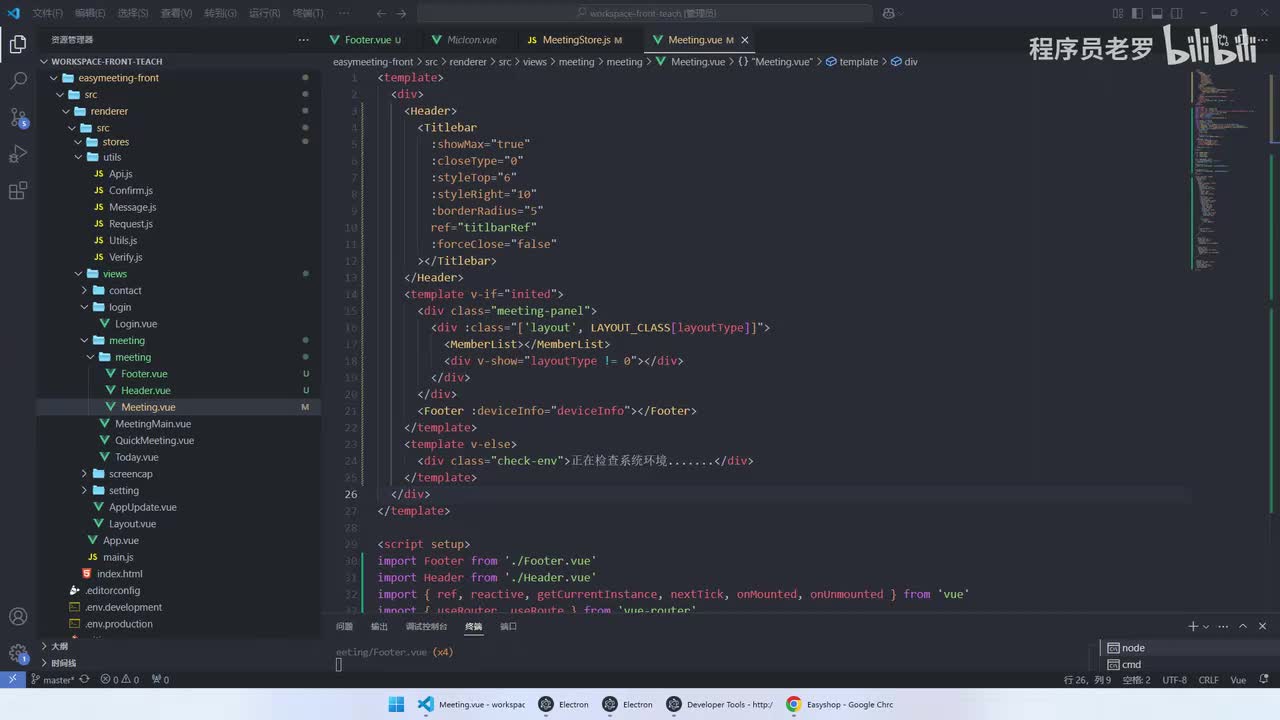Open Run and Debug view
1280x720 pixels.
pos(18,154)
